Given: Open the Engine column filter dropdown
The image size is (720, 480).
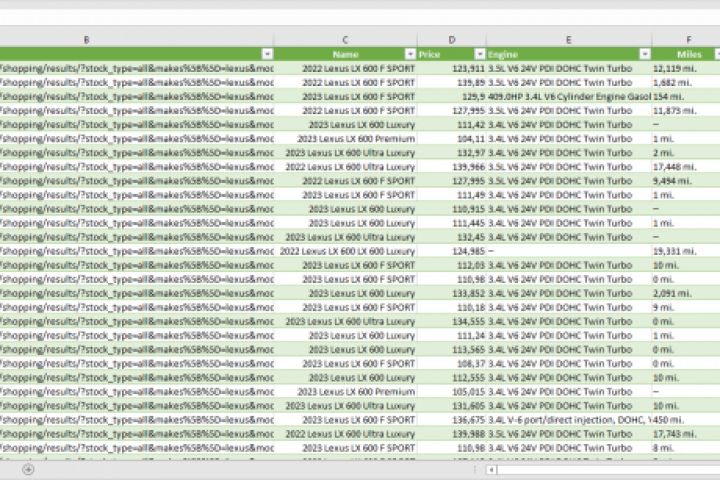Looking at the screenshot, I should click(645, 54).
